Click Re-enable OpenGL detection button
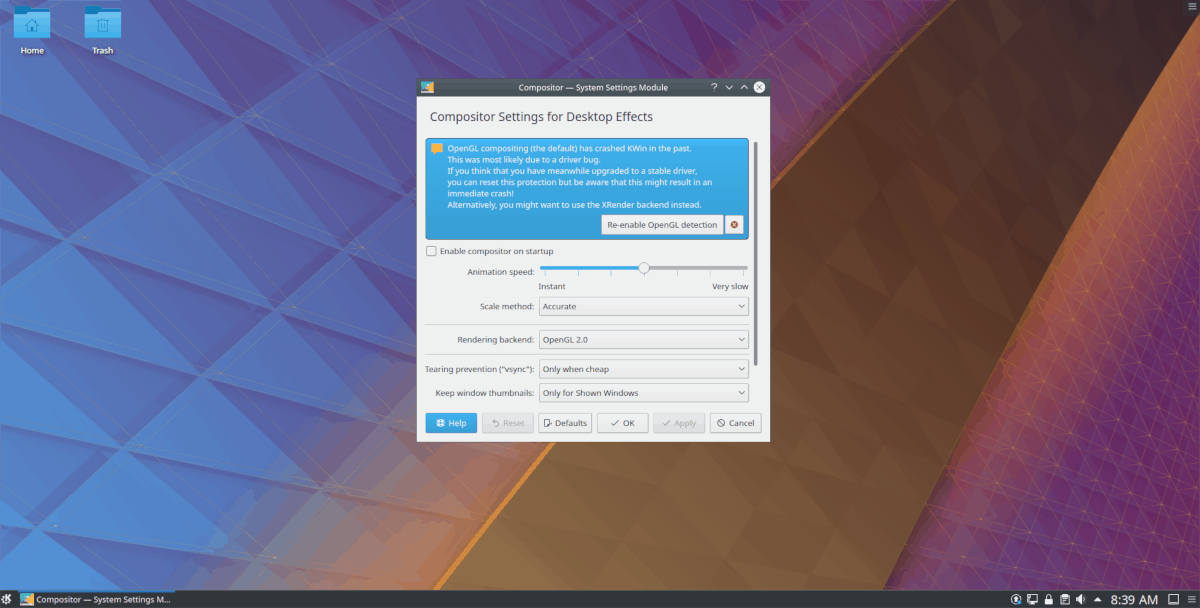This screenshot has width=1200, height=608. pos(662,225)
